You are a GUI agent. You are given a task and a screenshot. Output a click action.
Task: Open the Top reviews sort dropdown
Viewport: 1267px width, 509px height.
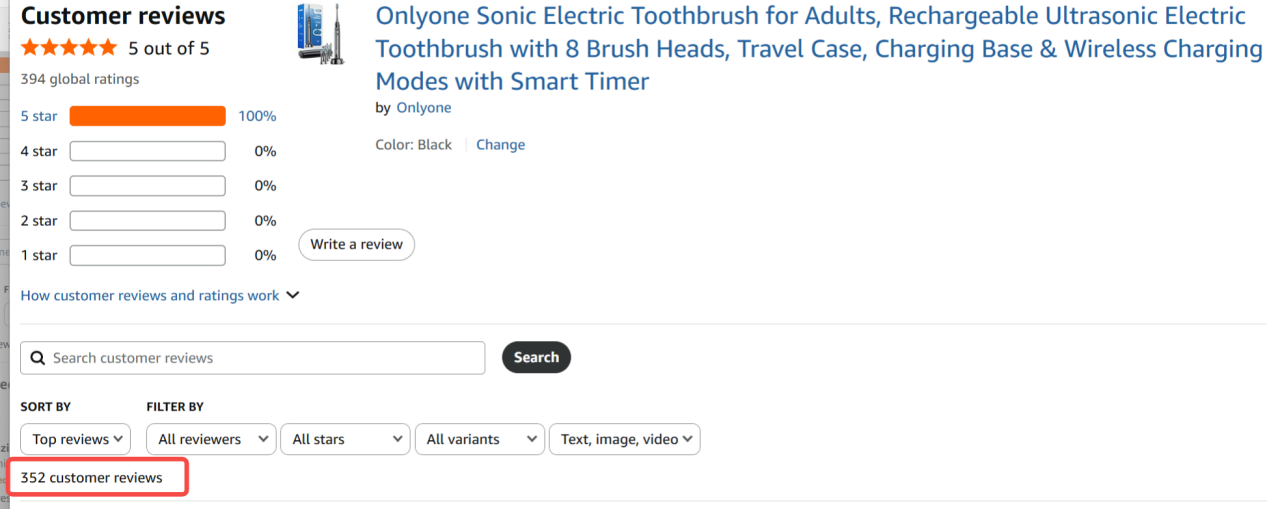(x=76, y=439)
